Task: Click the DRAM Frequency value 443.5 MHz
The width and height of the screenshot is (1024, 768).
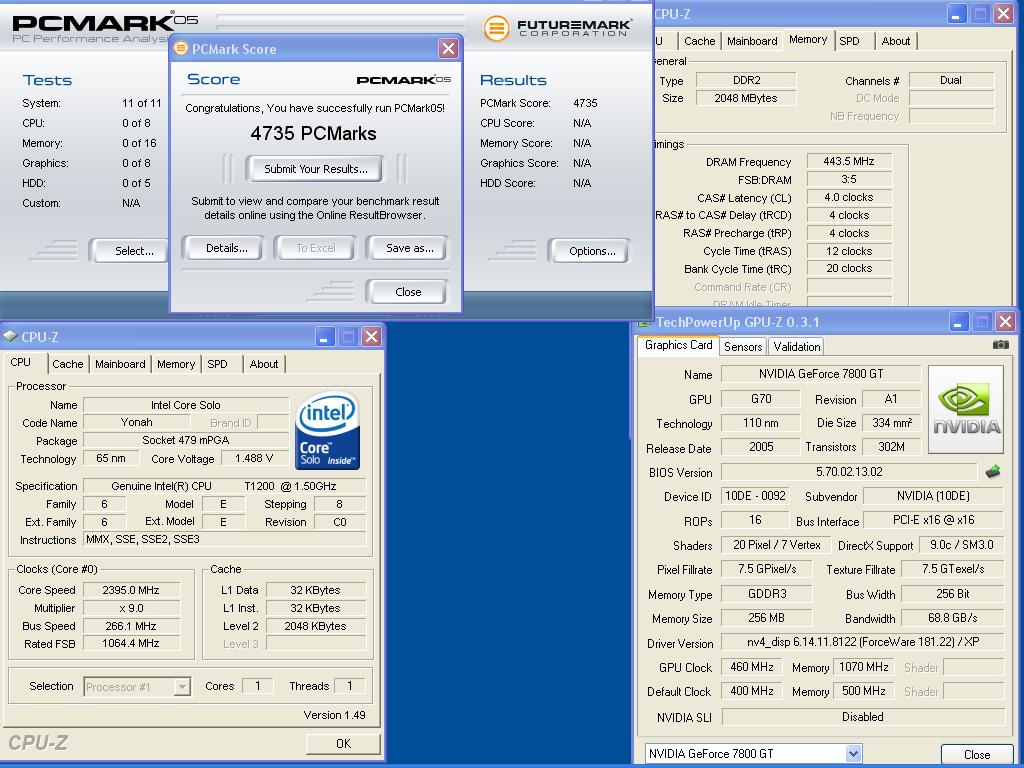Action: (848, 161)
